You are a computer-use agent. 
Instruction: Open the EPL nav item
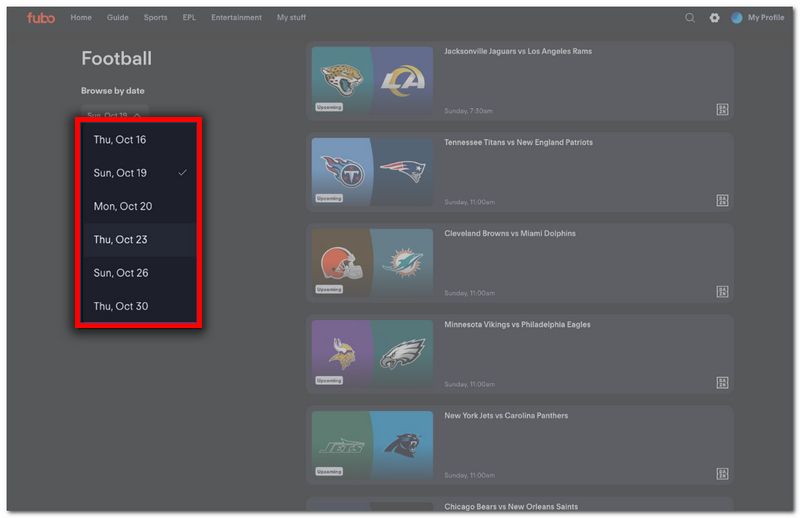(x=189, y=17)
